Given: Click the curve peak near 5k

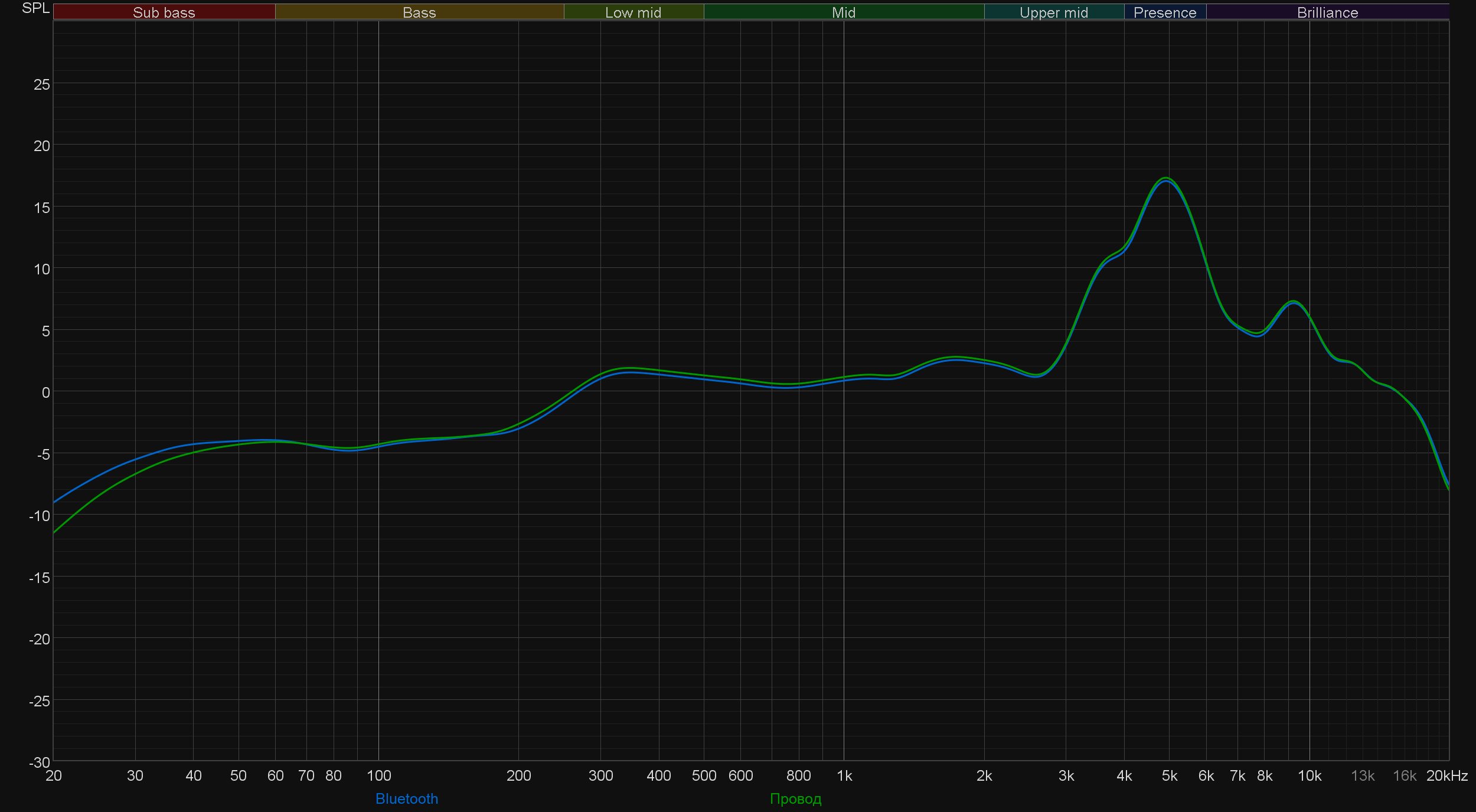Looking at the screenshot, I should pyautogui.click(x=1165, y=179).
